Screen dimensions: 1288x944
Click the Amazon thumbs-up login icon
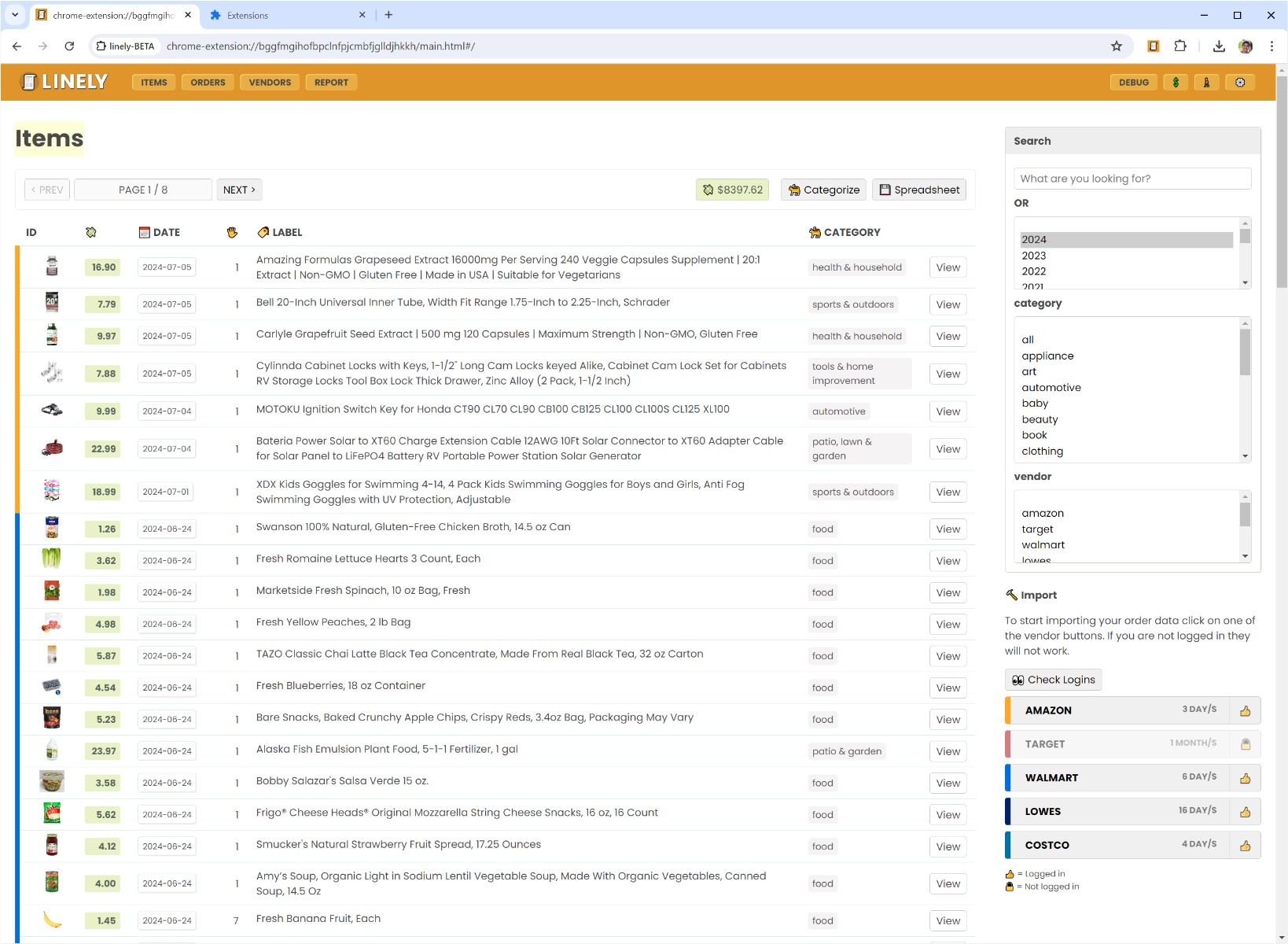pyautogui.click(x=1245, y=711)
